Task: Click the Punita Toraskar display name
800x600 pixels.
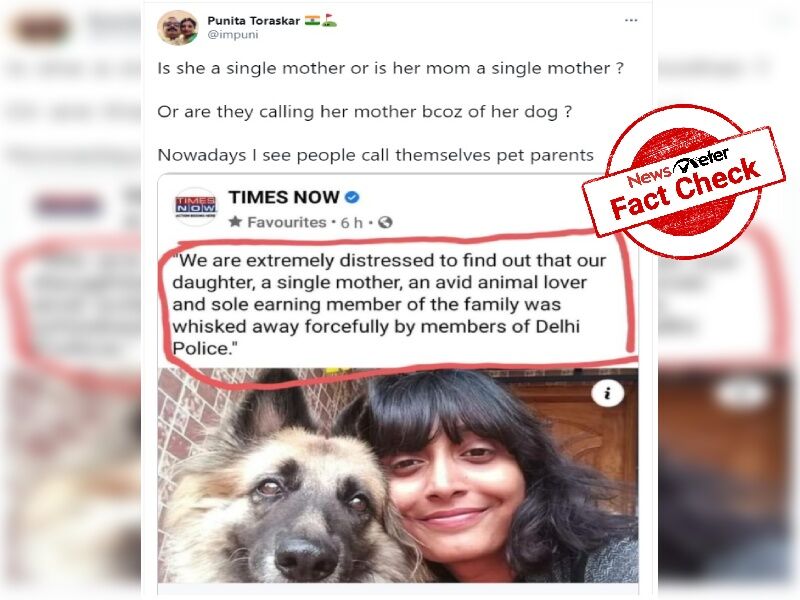Action: (x=254, y=21)
